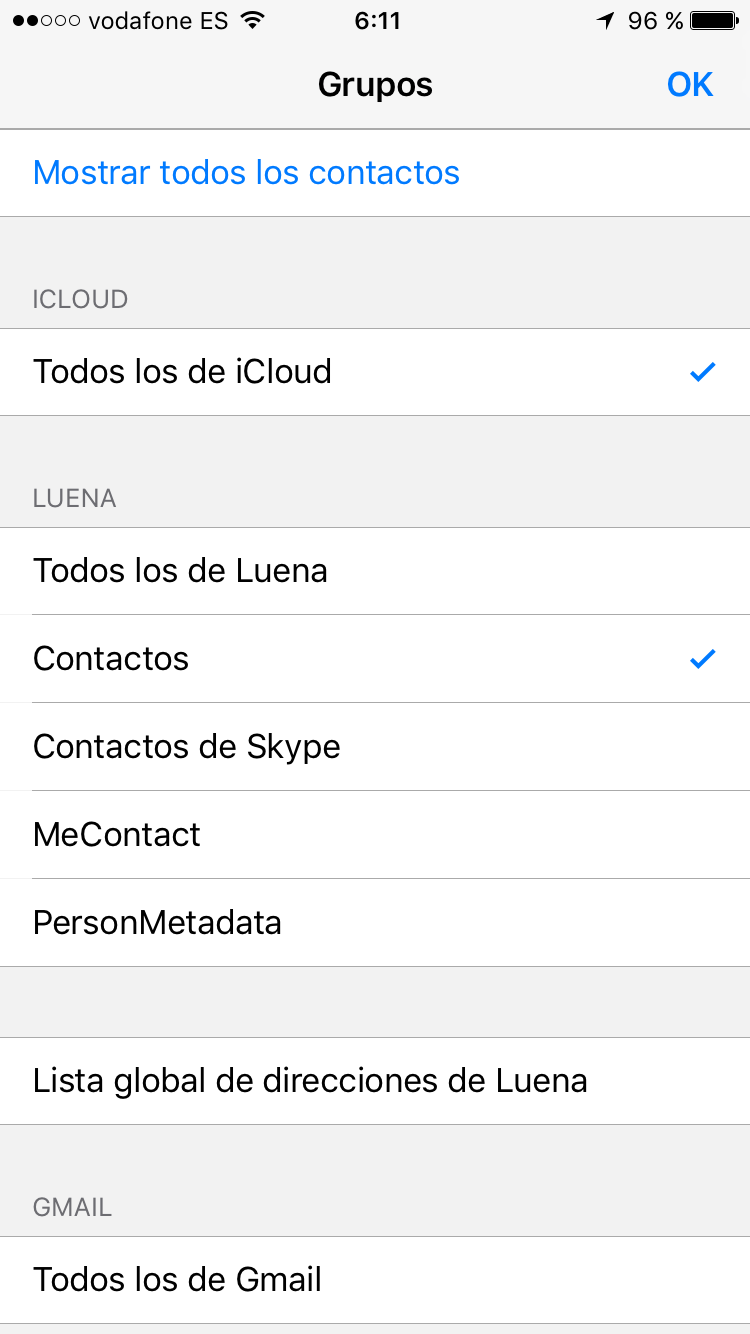The width and height of the screenshot is (750, 1334).
Task: Enable the Todos los de Gmail group
Action: pos(177,1280)
